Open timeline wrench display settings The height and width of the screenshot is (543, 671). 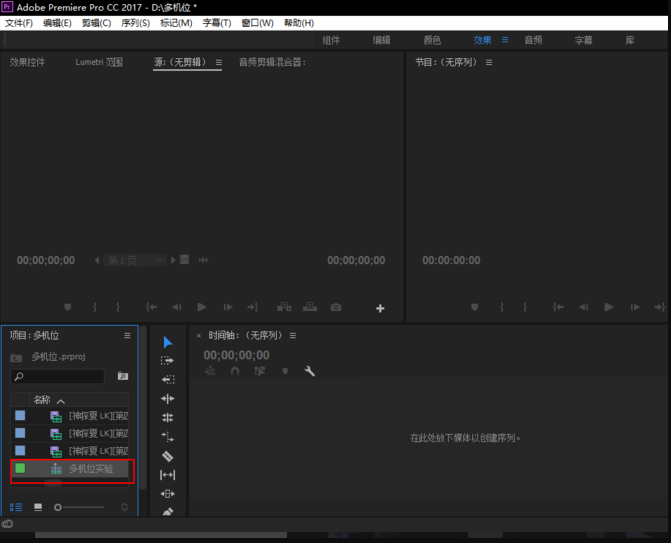[x=310, y=371]
